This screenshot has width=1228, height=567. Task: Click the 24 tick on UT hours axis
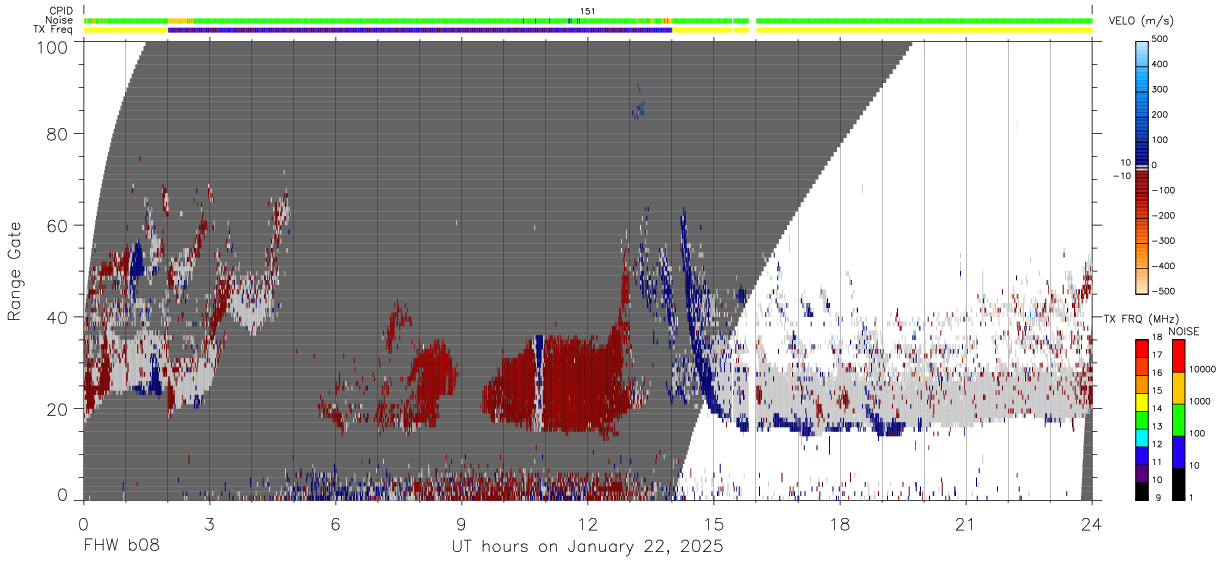(x=1092, y=524)
